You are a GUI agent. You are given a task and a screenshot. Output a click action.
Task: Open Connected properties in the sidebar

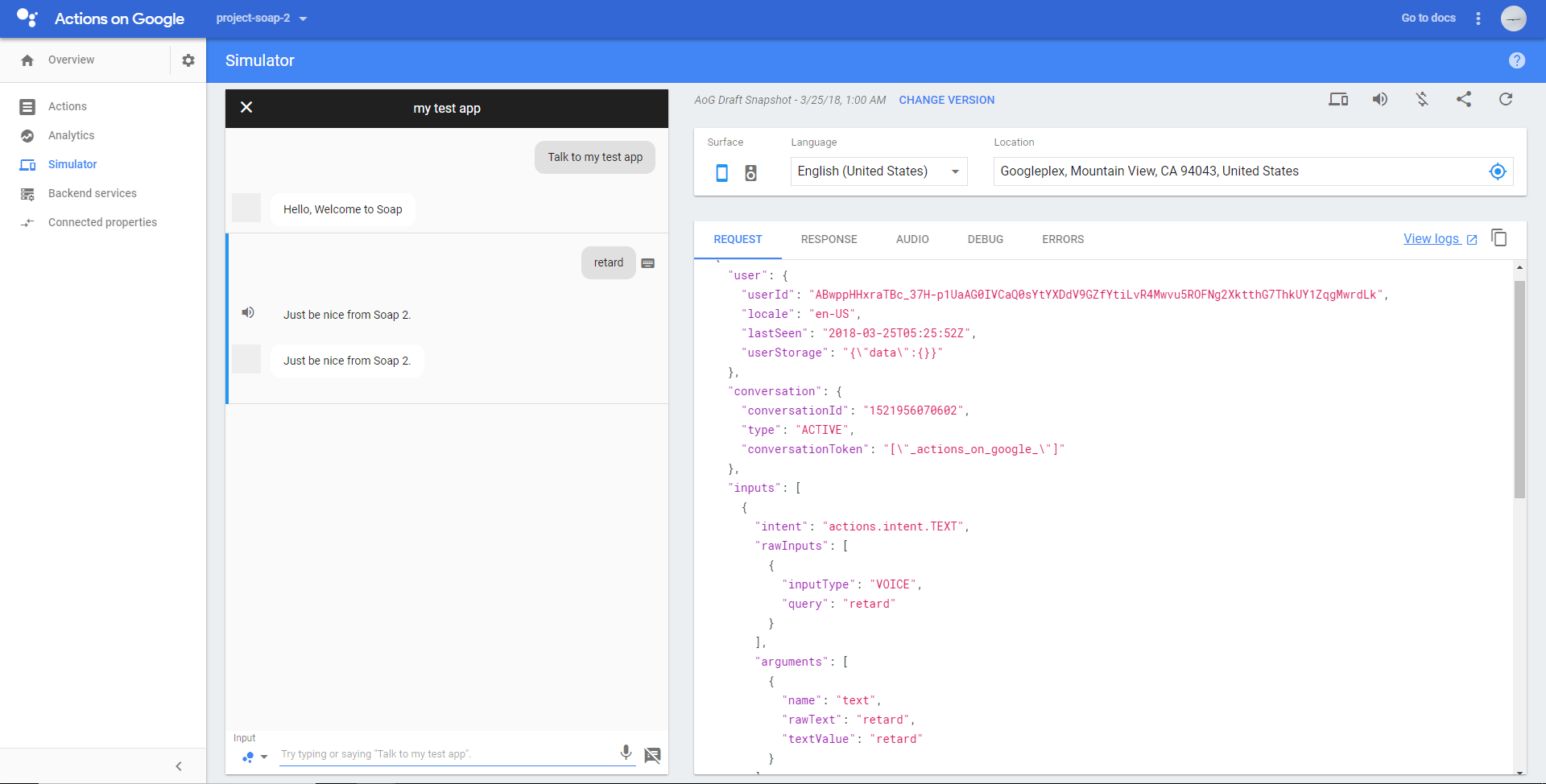pyautogui.click(x=103, y=222)
